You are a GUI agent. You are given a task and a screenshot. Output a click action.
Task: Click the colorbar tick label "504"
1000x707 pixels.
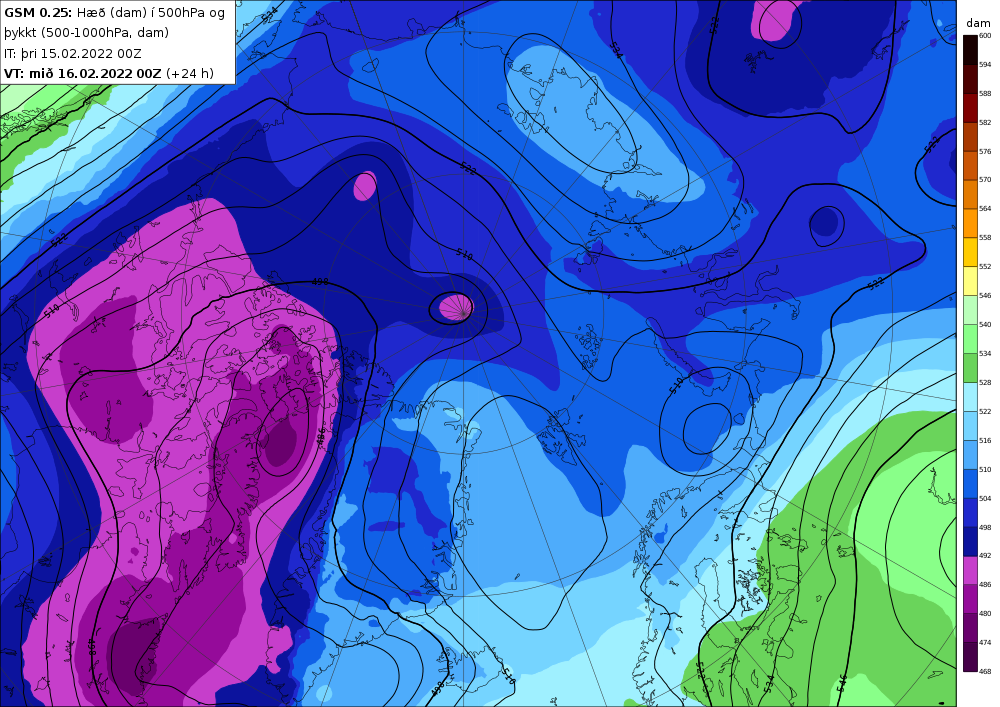tap(985, 499)
